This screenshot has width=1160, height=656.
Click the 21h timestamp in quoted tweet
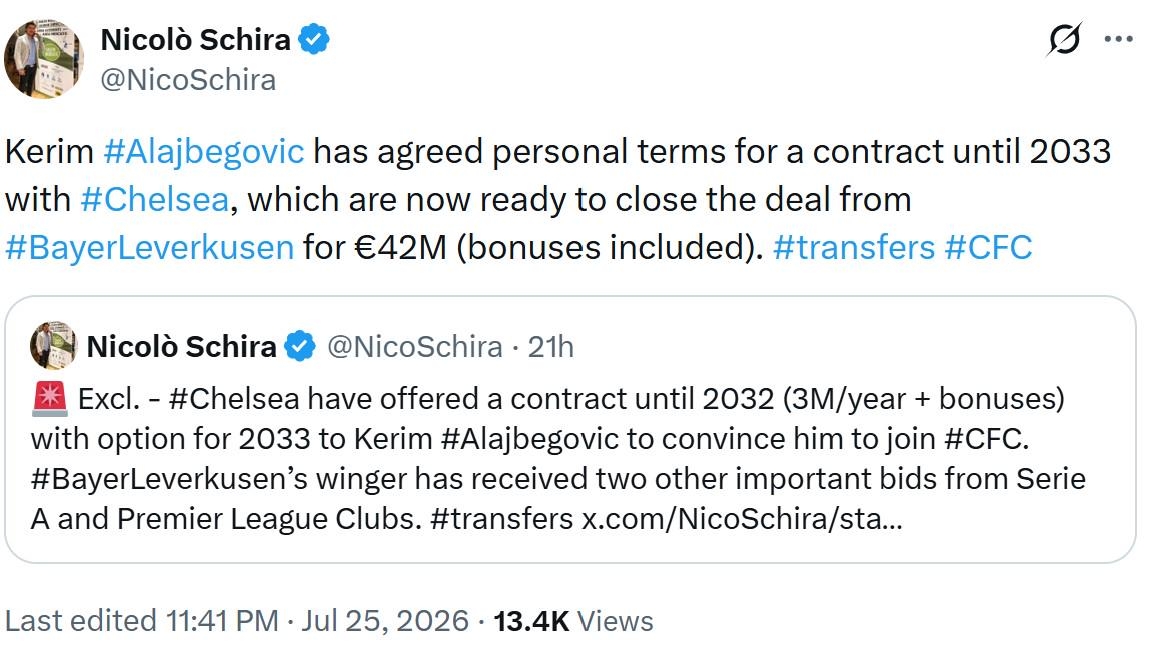click(x=550, y=346)
